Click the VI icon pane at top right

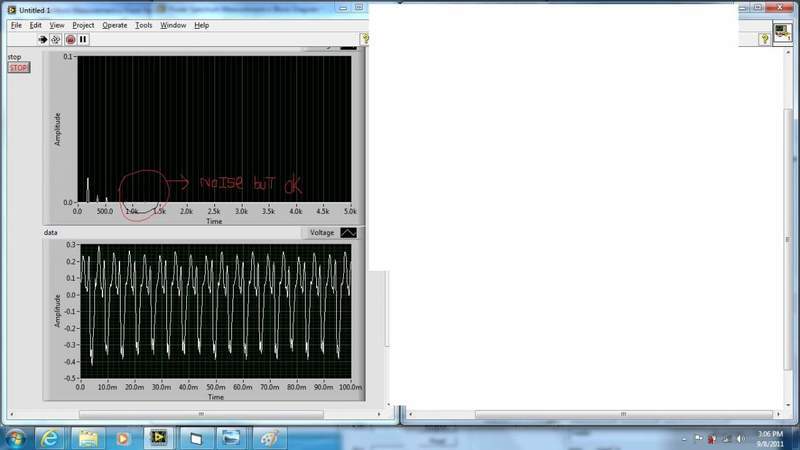(783, 35)
